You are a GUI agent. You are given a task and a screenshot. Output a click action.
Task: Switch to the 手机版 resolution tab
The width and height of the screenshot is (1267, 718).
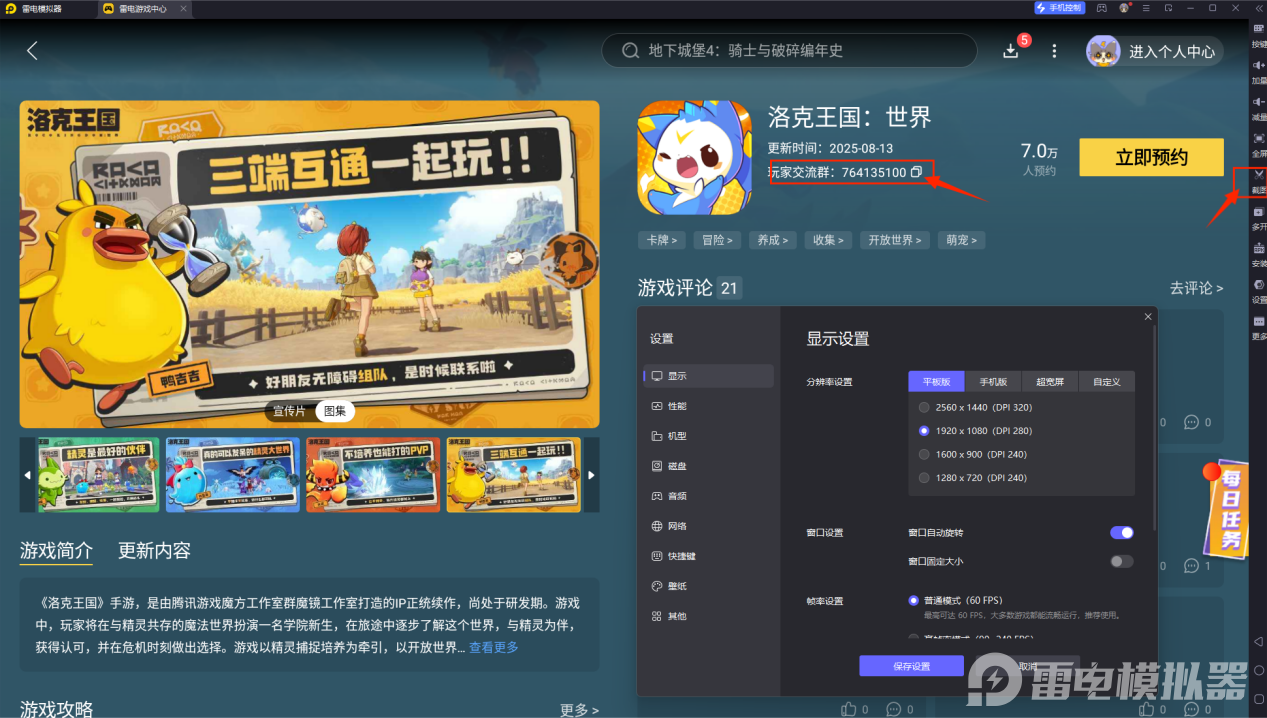993,382
